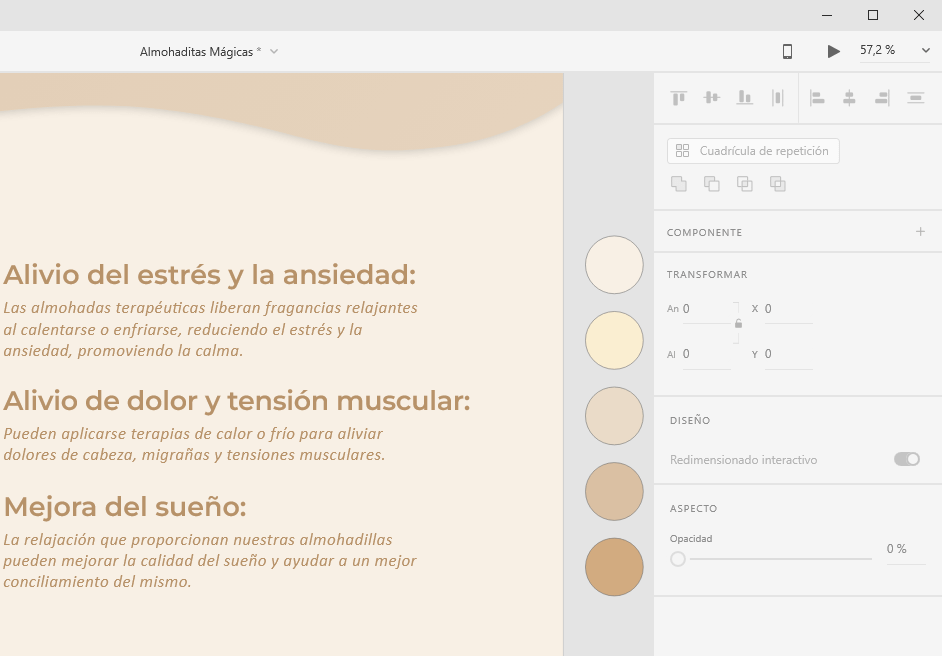Screen dimensions: 942x656
Task: Start the desktop preview with Play
Action: pos(833,51)
